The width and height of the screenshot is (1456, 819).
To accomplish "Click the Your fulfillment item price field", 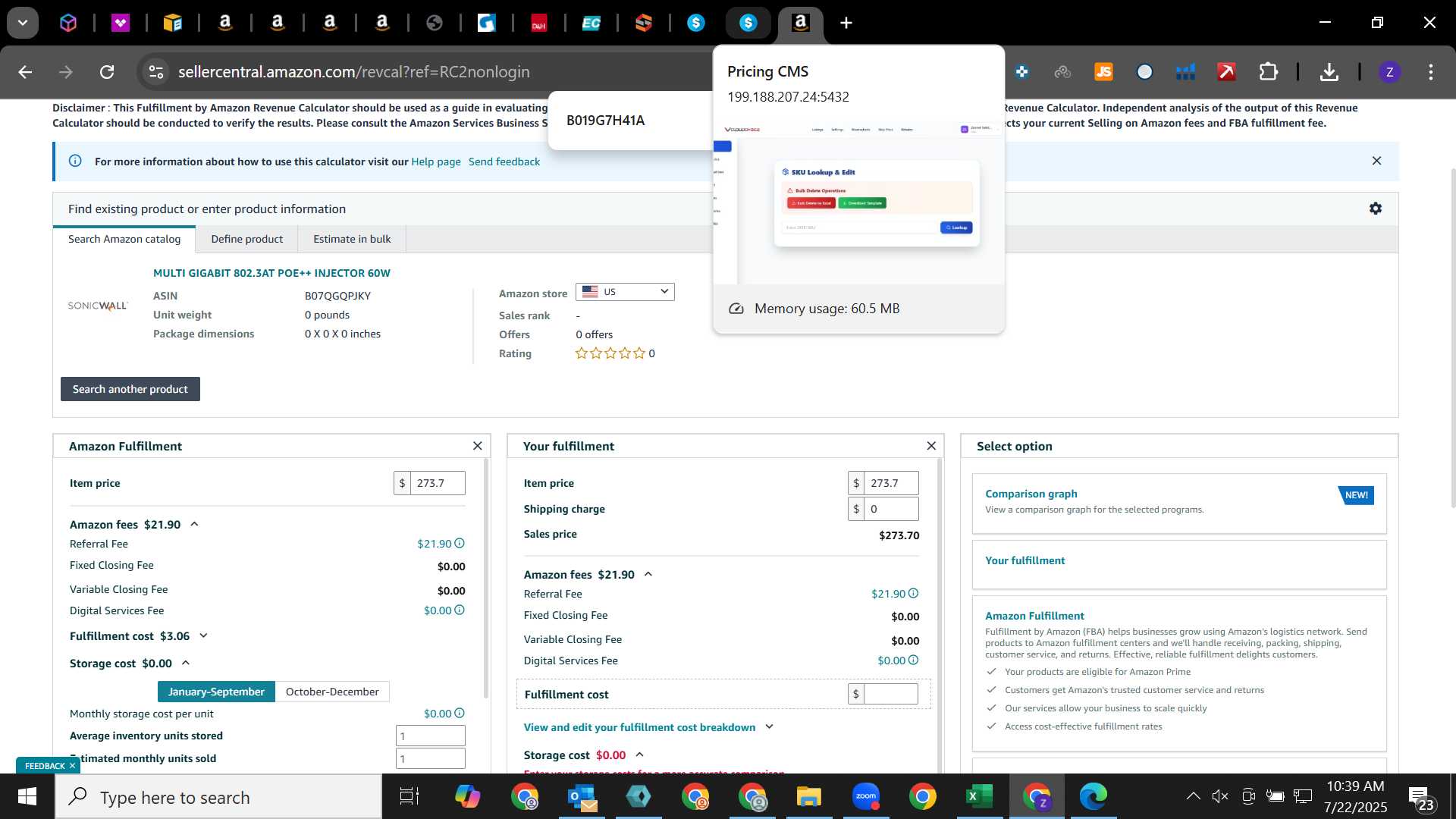I will 891,483.
